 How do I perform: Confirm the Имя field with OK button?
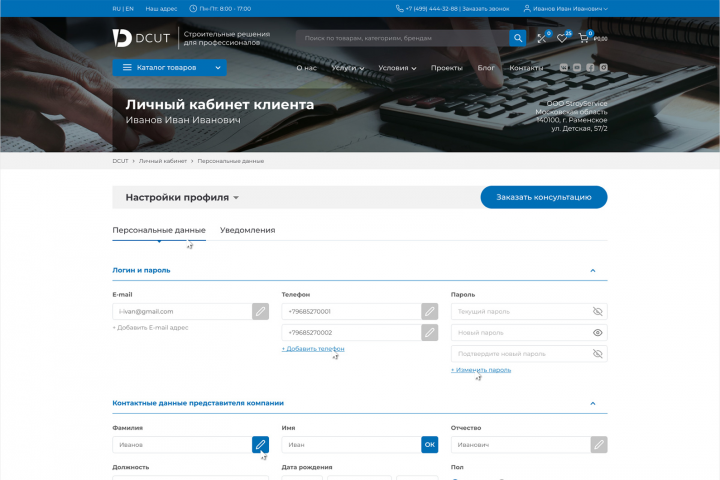(x=429, y=445)
